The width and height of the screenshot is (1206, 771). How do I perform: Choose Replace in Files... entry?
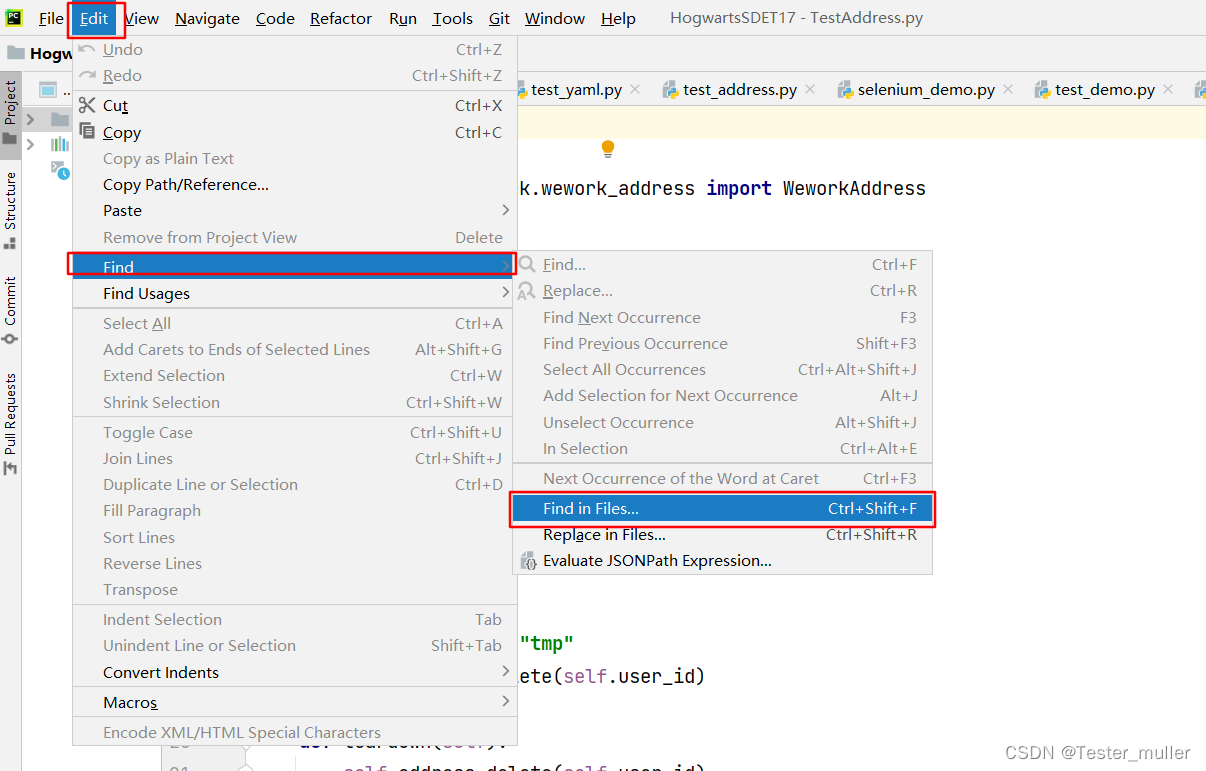coord(722,535)
